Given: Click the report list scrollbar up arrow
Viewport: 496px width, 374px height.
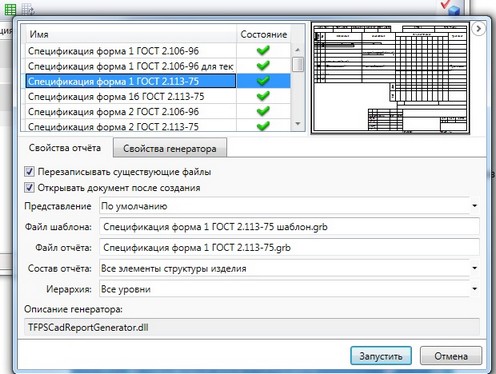Looking at the screenshot, I should 298,50.
